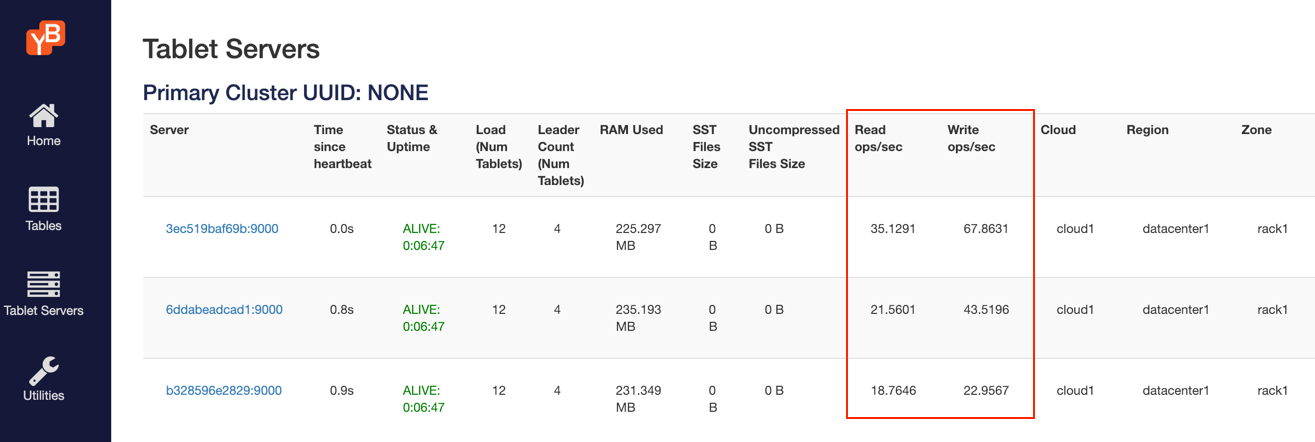The width and height of the screenshot is (1315, 442).
Task: Click the RAM Used column header
Action: [x=631, y=130]
